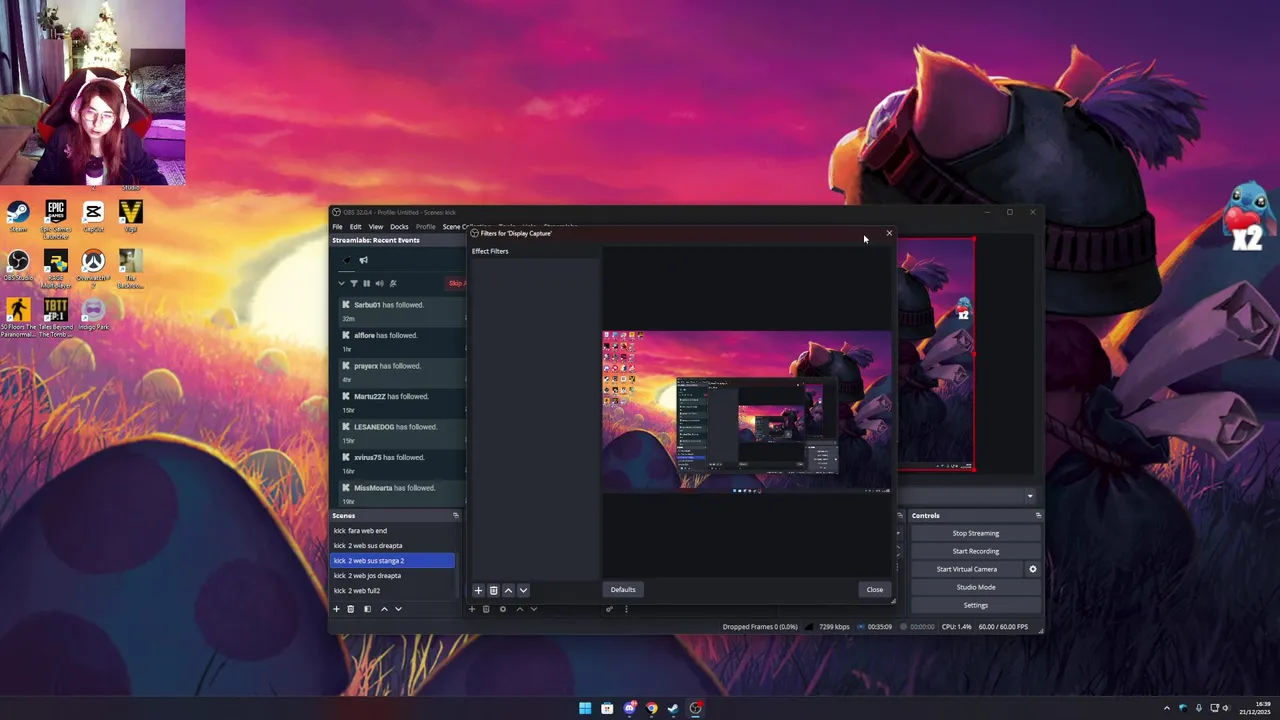
Task: Select scene 'kick 2 web sus dreapta'
Action: (x=393, y=546)
